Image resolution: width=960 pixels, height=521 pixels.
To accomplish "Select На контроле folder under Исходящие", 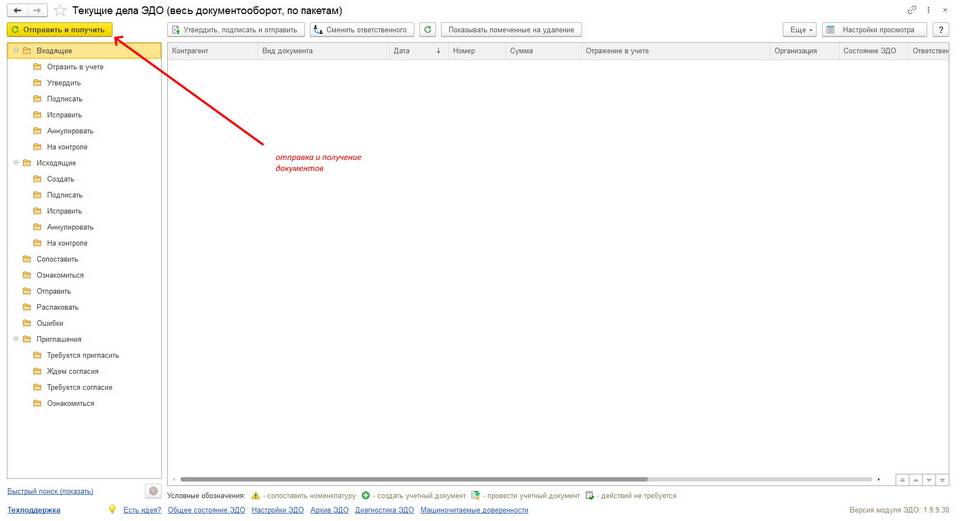I will (67, 243).
